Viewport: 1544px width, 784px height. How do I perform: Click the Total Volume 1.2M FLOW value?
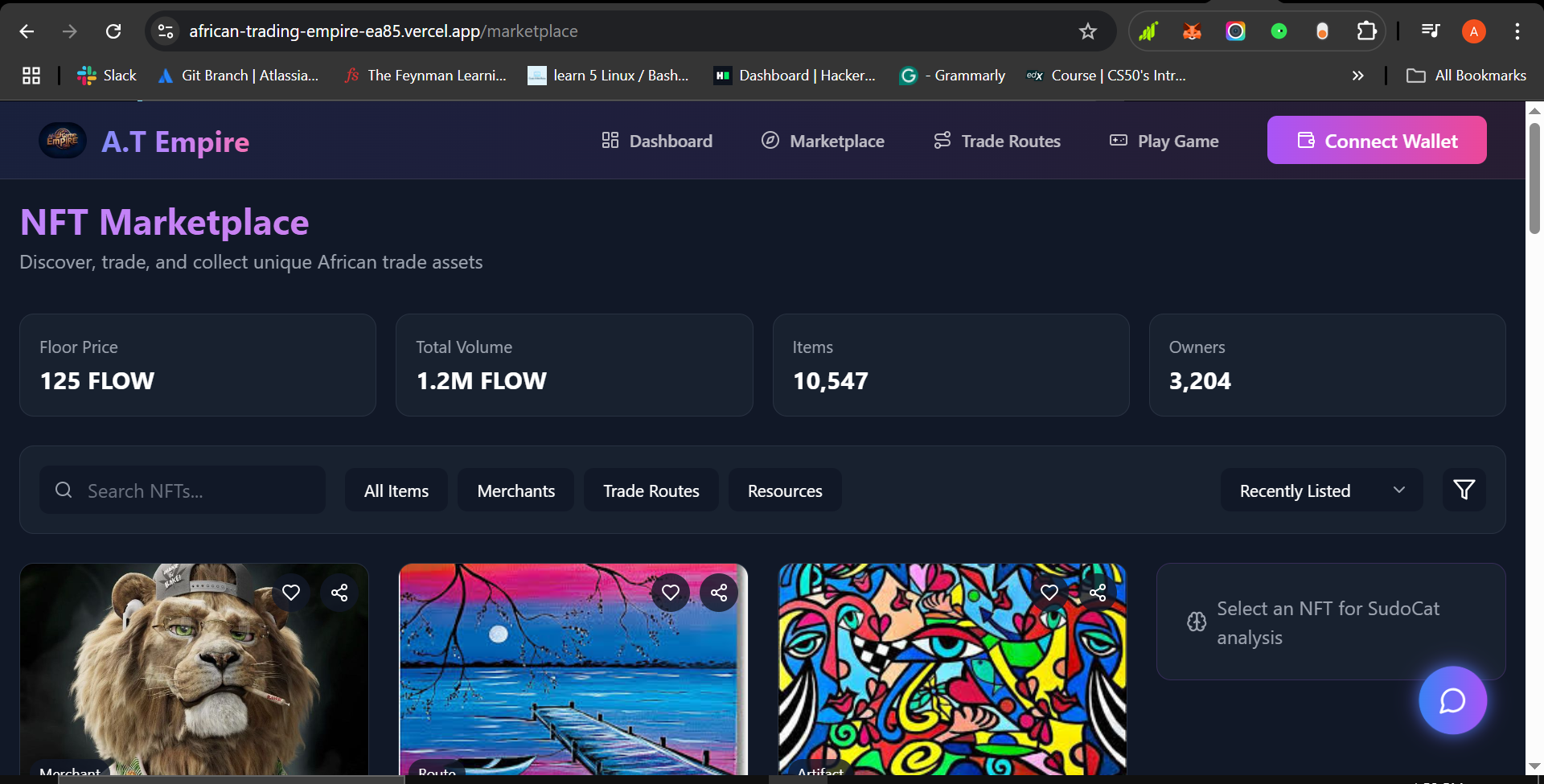pyautogui.click(x=481, y=381)
